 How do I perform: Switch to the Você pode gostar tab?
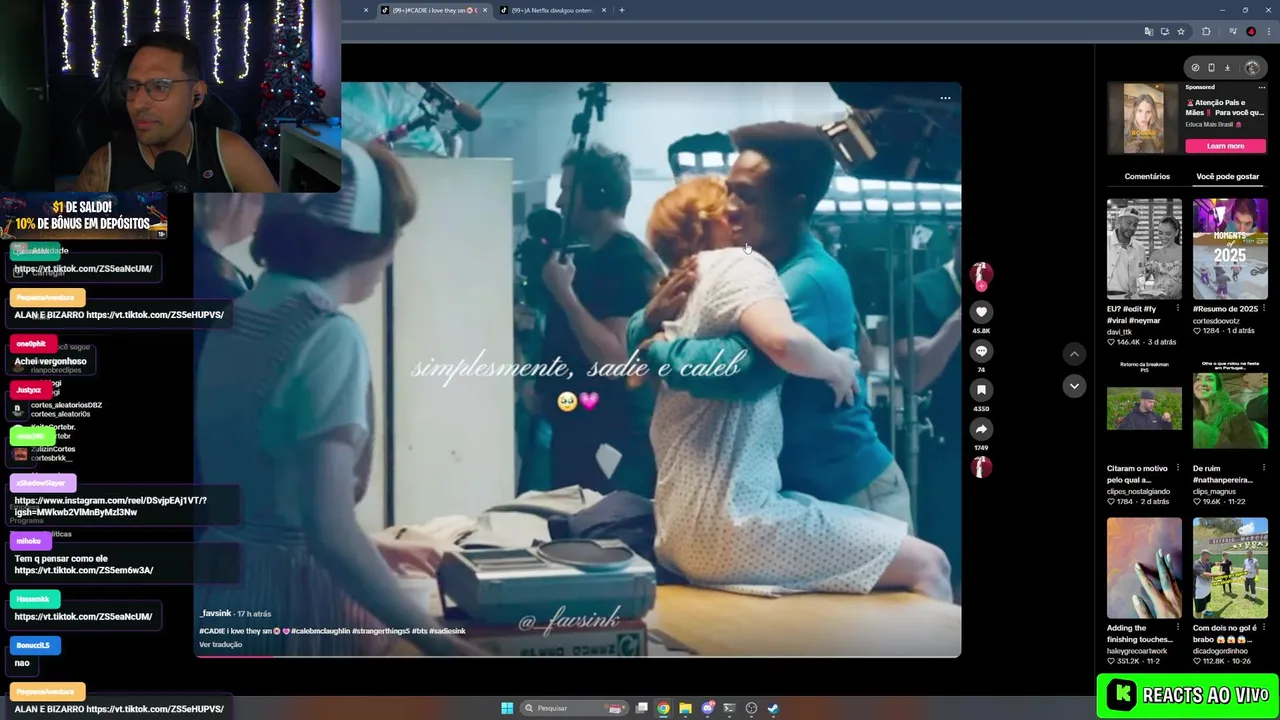click(1227, 176)
